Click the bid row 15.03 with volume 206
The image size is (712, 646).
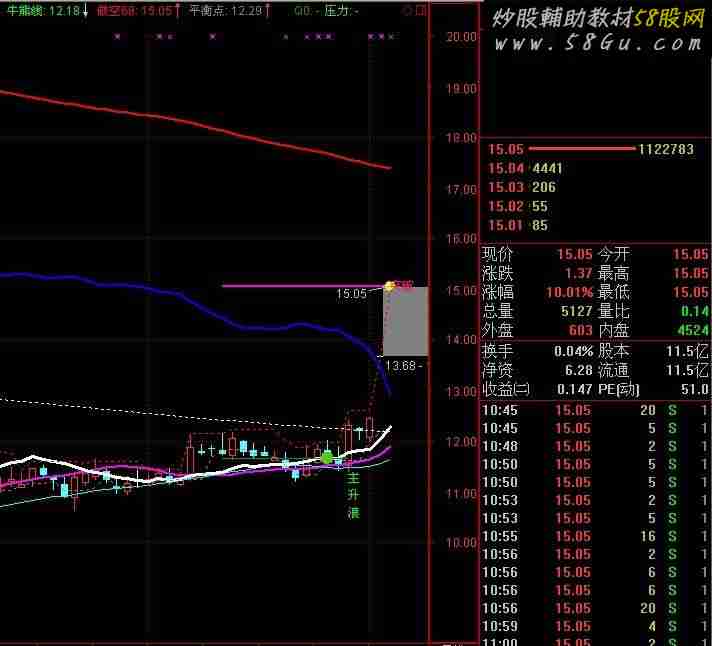pyautogui.click(x=522, y=187)
